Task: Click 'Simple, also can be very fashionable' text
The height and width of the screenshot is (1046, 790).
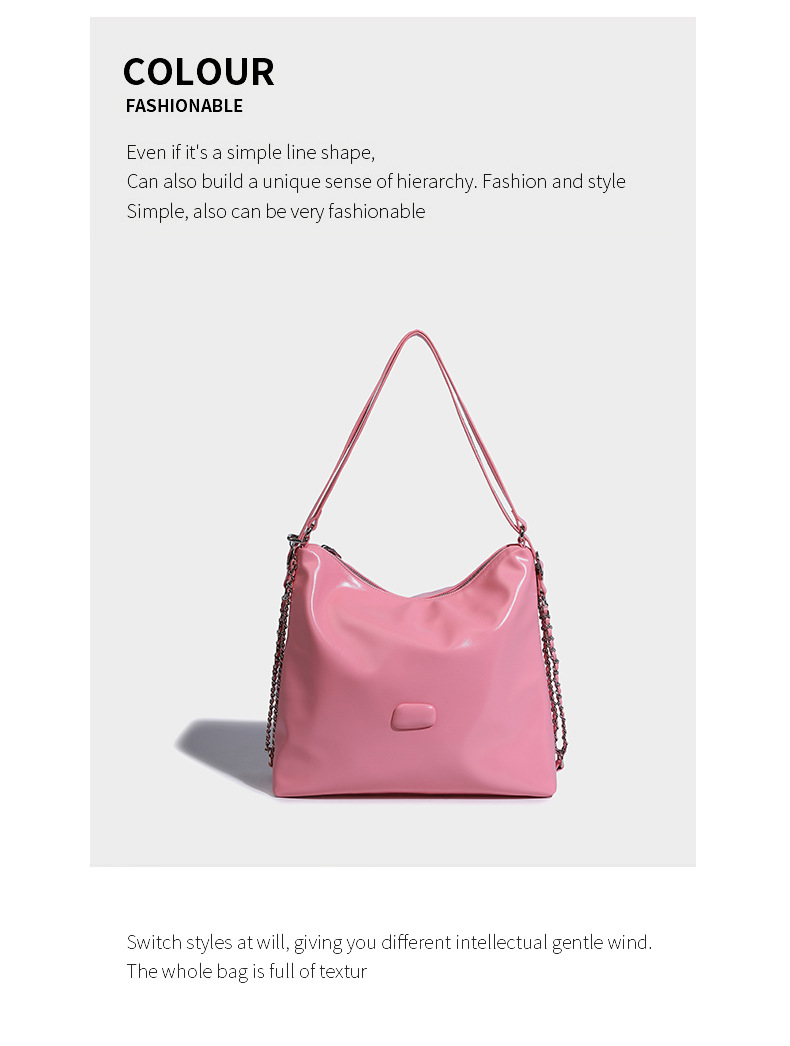Action: pos(276,211)
